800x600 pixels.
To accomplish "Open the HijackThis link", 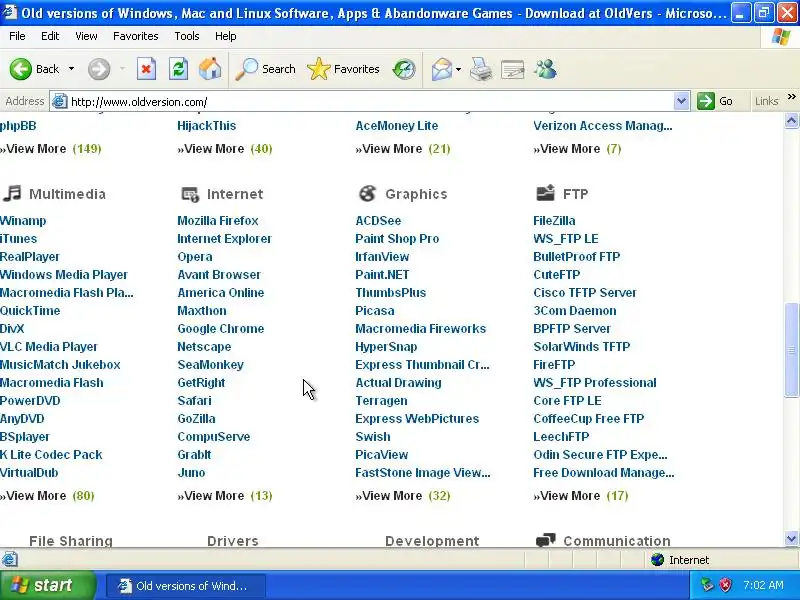I will tap(207, 126).
